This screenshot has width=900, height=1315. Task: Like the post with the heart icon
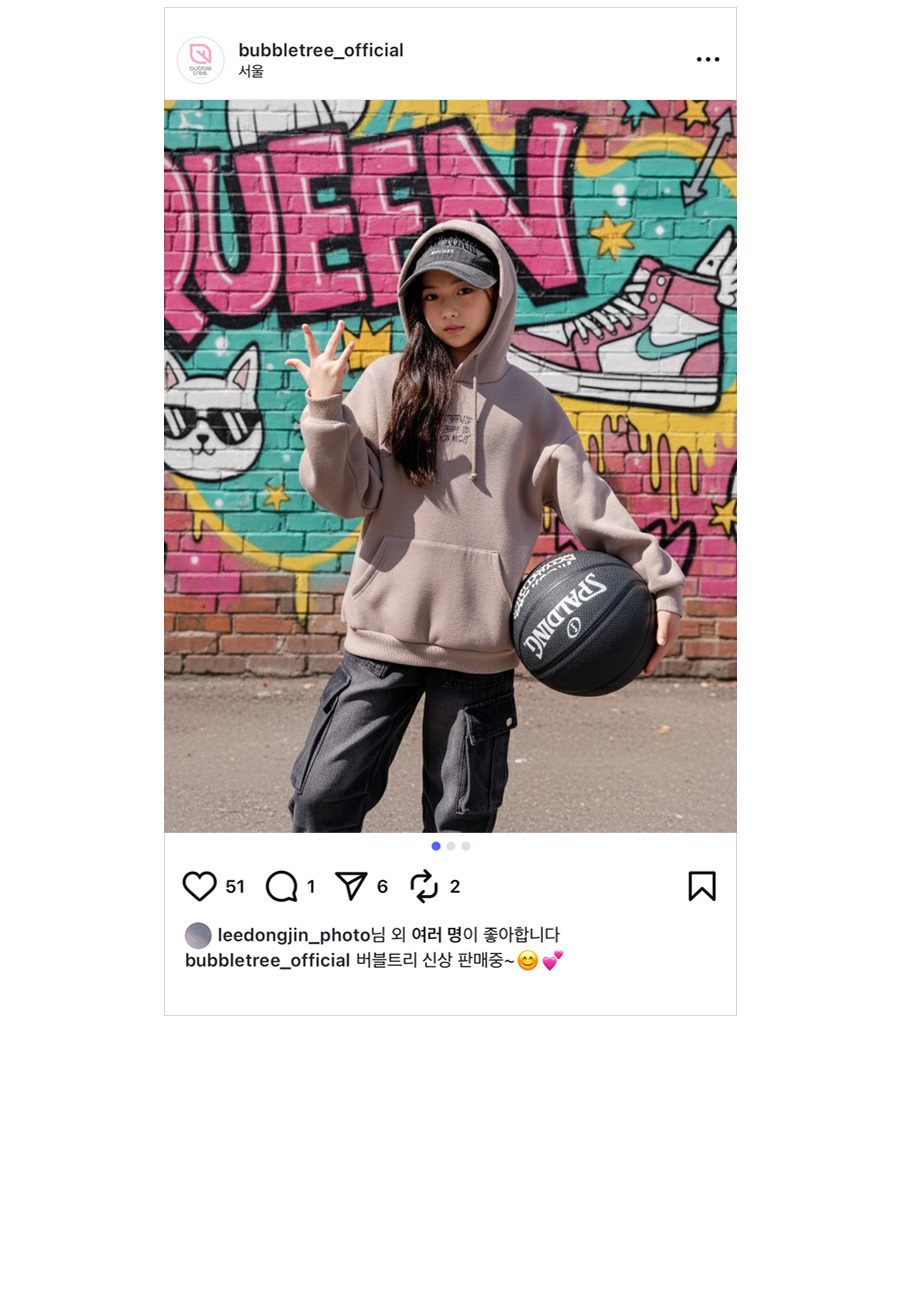(200, 886)
